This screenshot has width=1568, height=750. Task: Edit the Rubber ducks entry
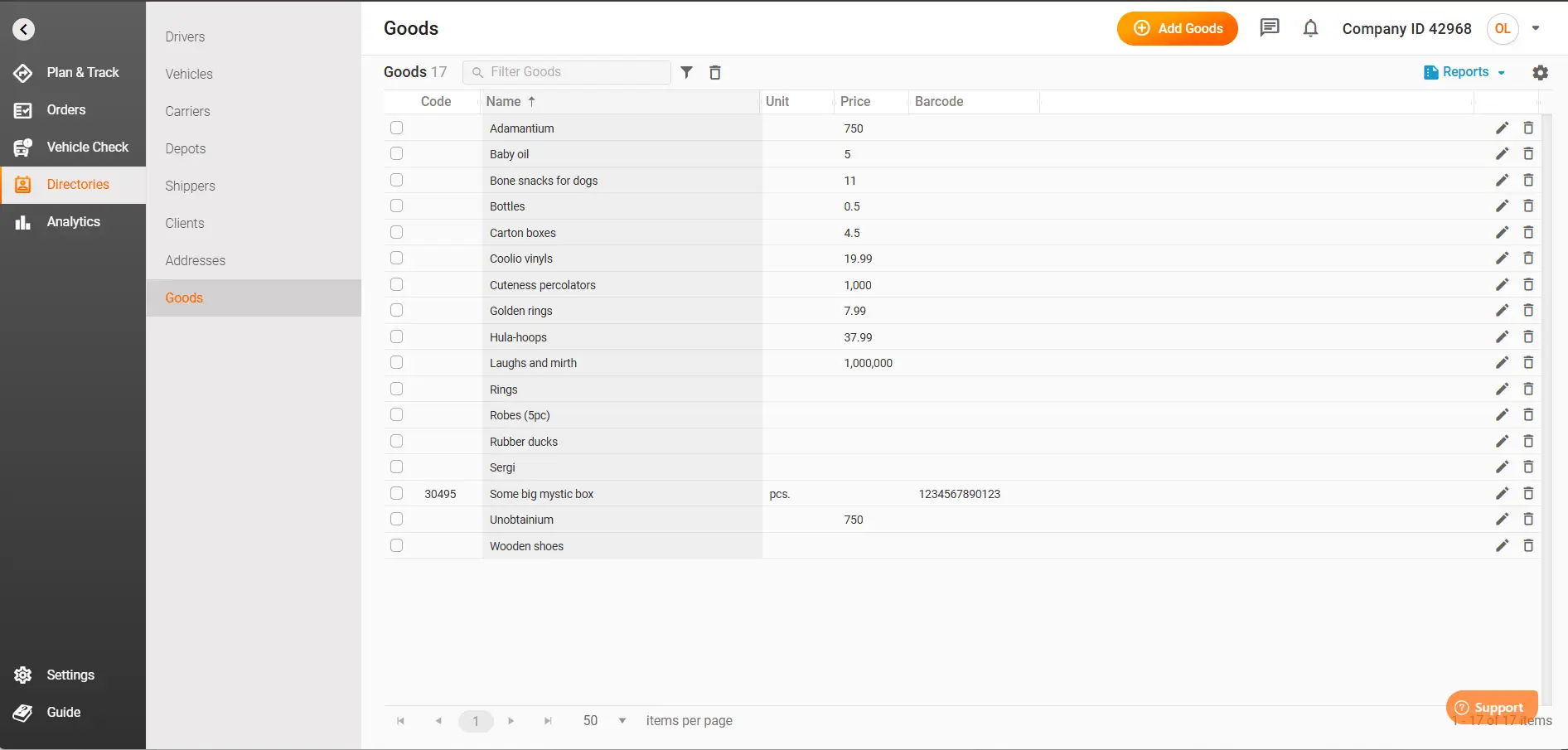1502,441
